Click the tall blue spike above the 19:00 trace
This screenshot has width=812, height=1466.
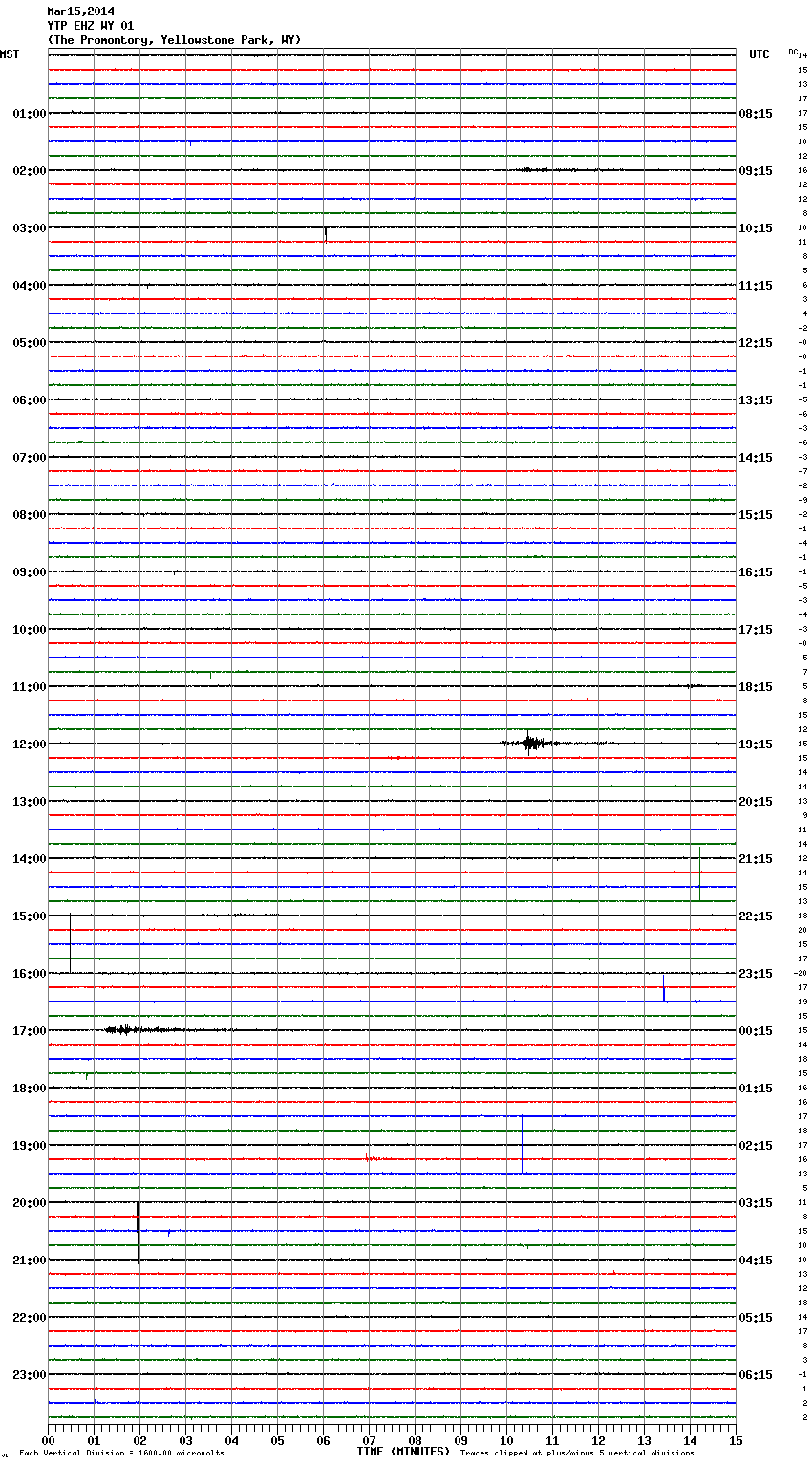522,1143
